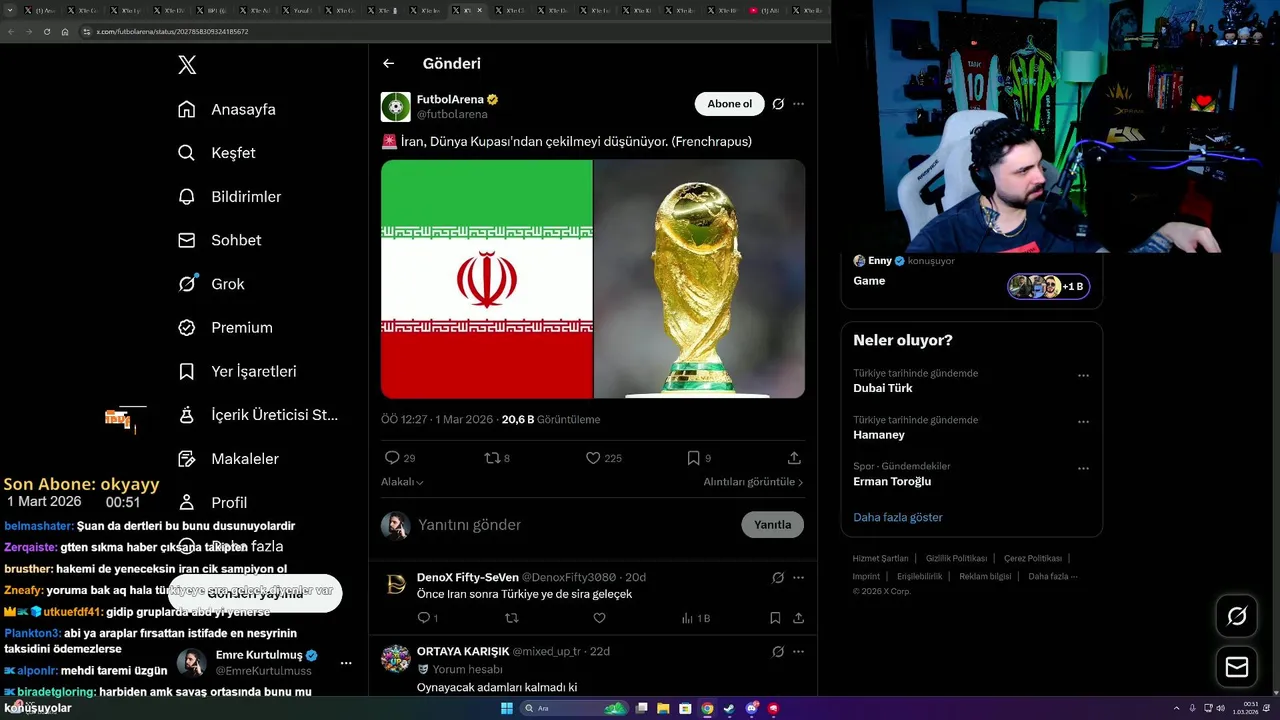Open Alıntıları görüntüle link

tap(753, 482)
